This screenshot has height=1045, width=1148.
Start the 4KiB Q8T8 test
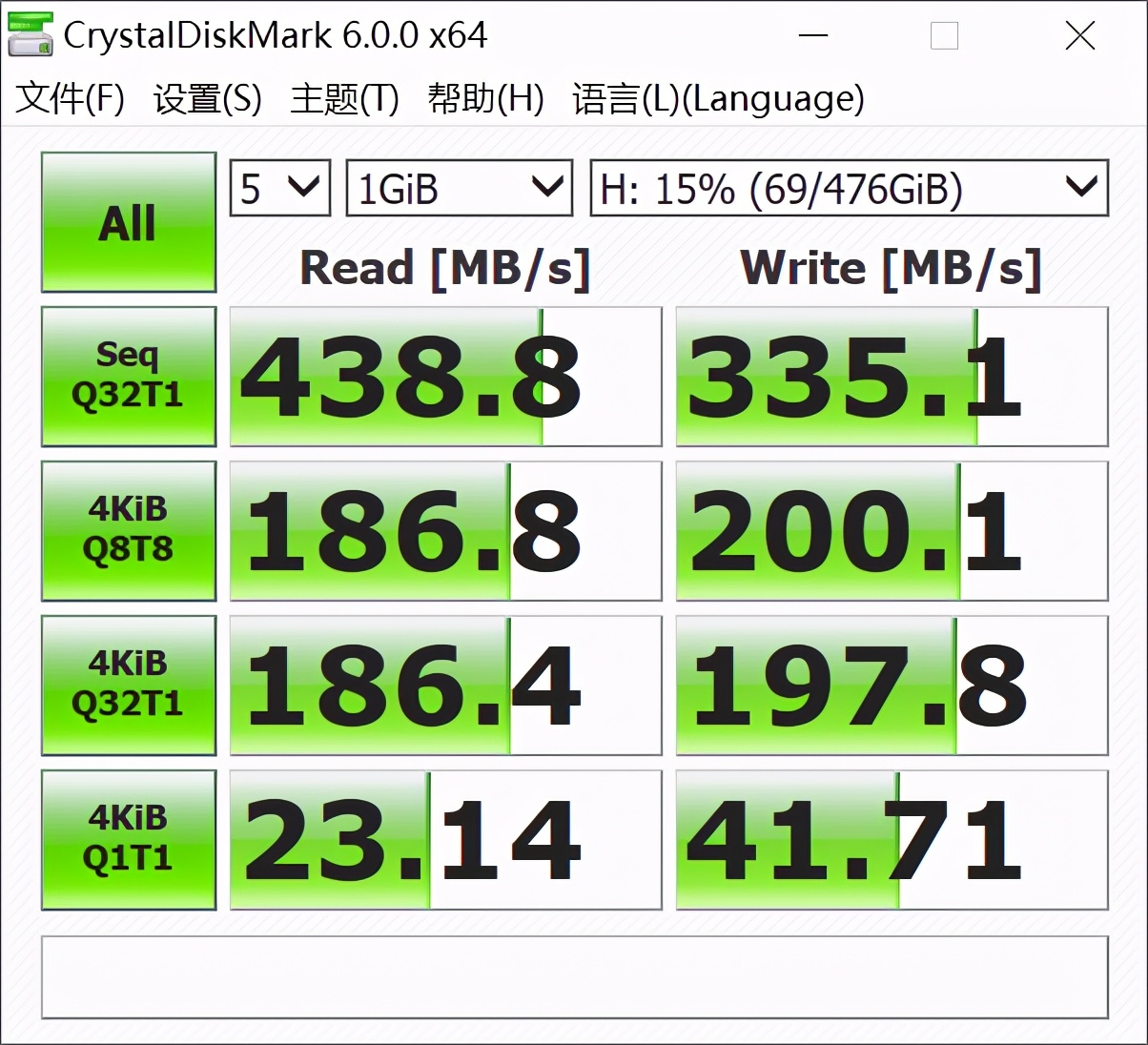[129, 531]
